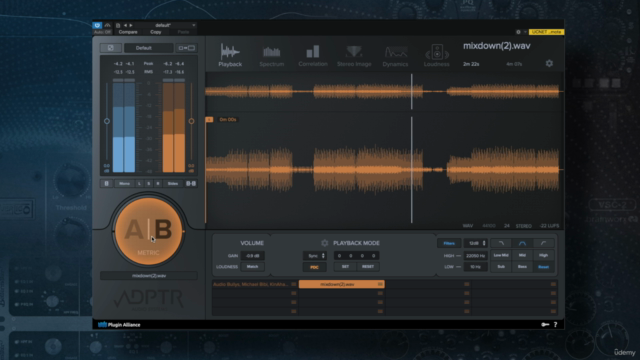Click the Match loudness button
The height and width of the screenshot is (360, 640).
[252, 267]
